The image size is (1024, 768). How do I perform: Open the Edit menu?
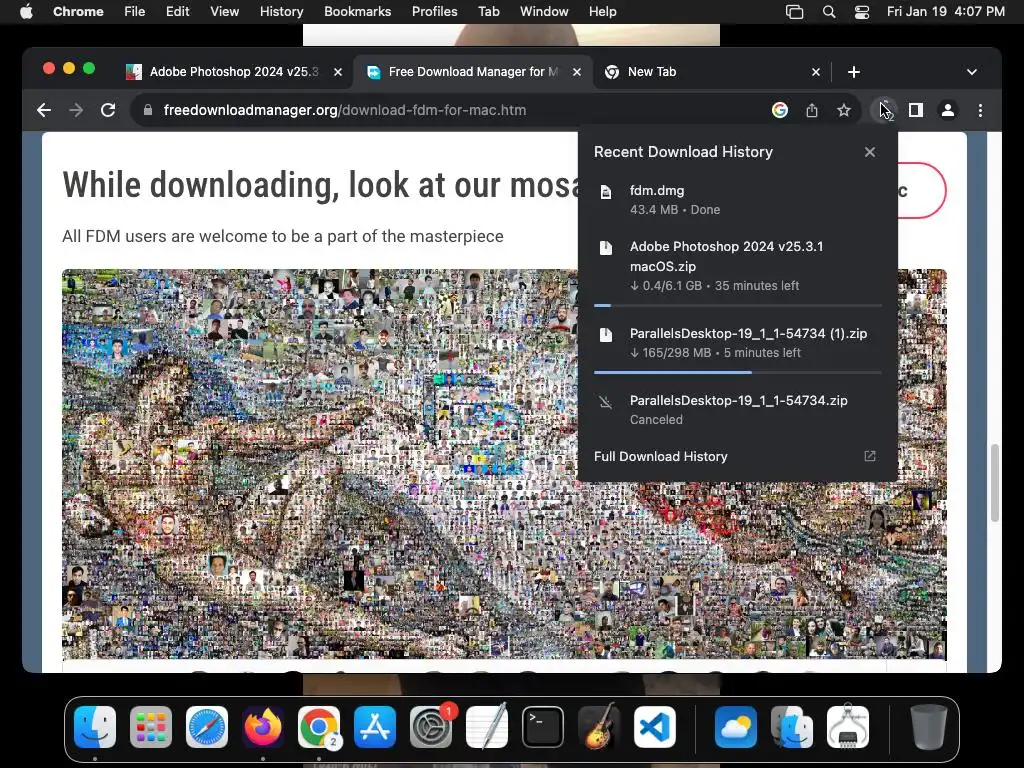pos(177,12)
